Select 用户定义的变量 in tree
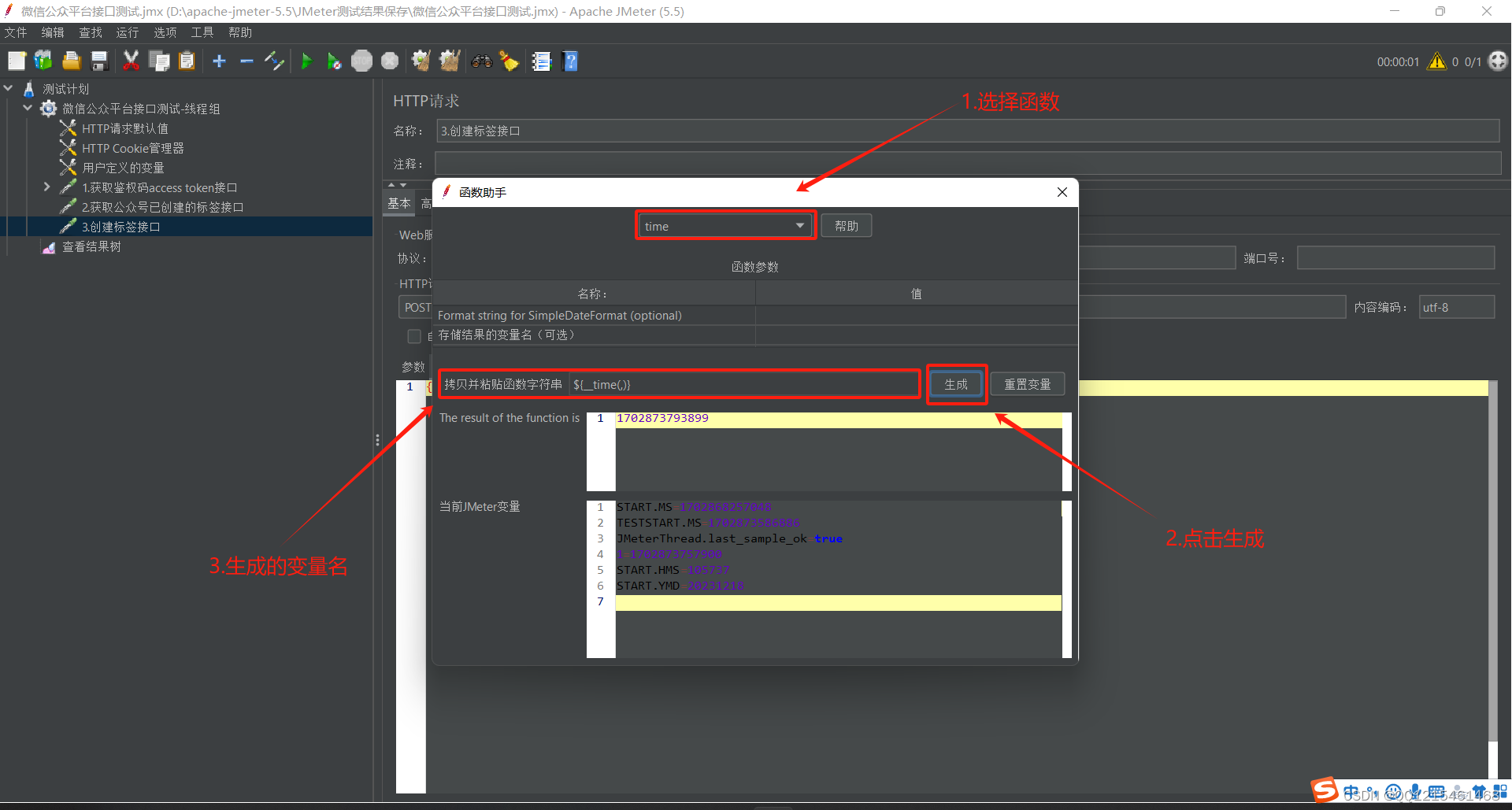The image size is (1512, 810). pyautogui.click(x=123, y=168)
